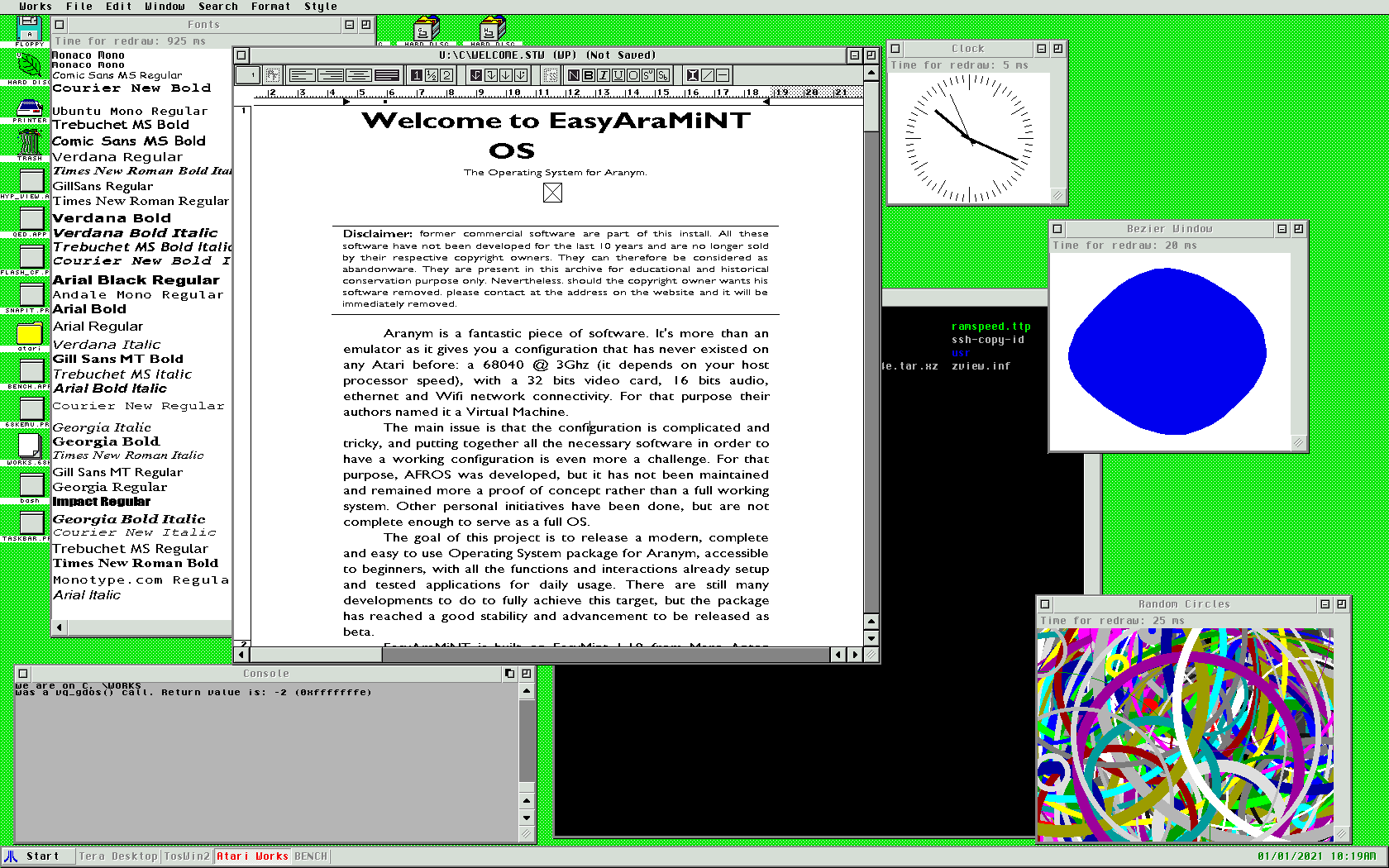The height and width of the screenshot is (868, 1389).
Task: Select double line spacing icon
Action: click(446, 75)
